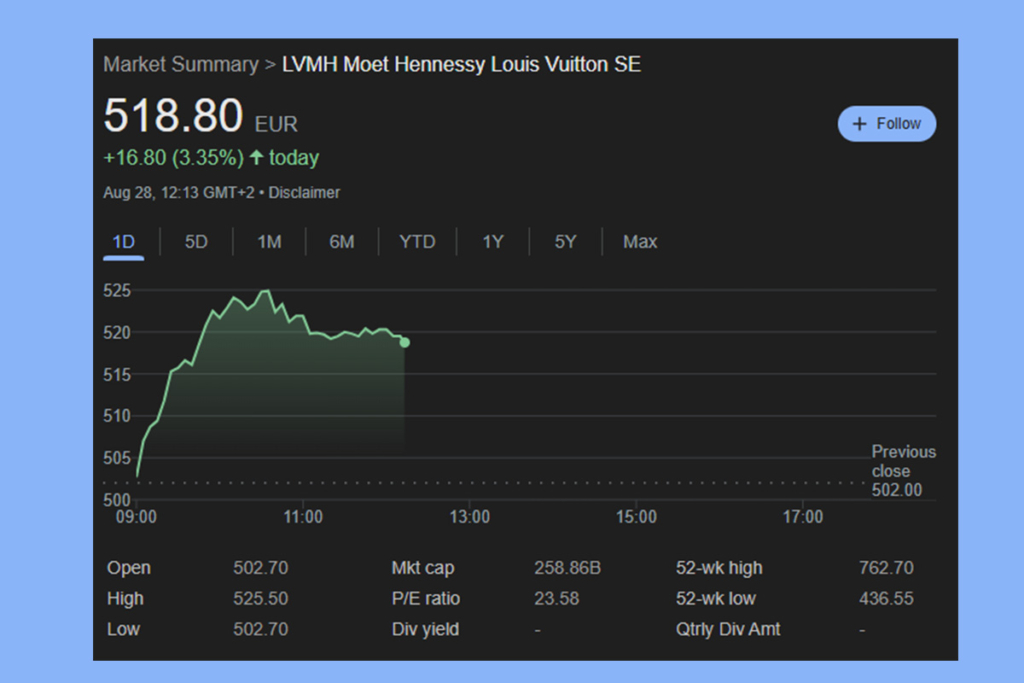Open the YTD performance chart
1024x683 pixels.
coord(417,242)
